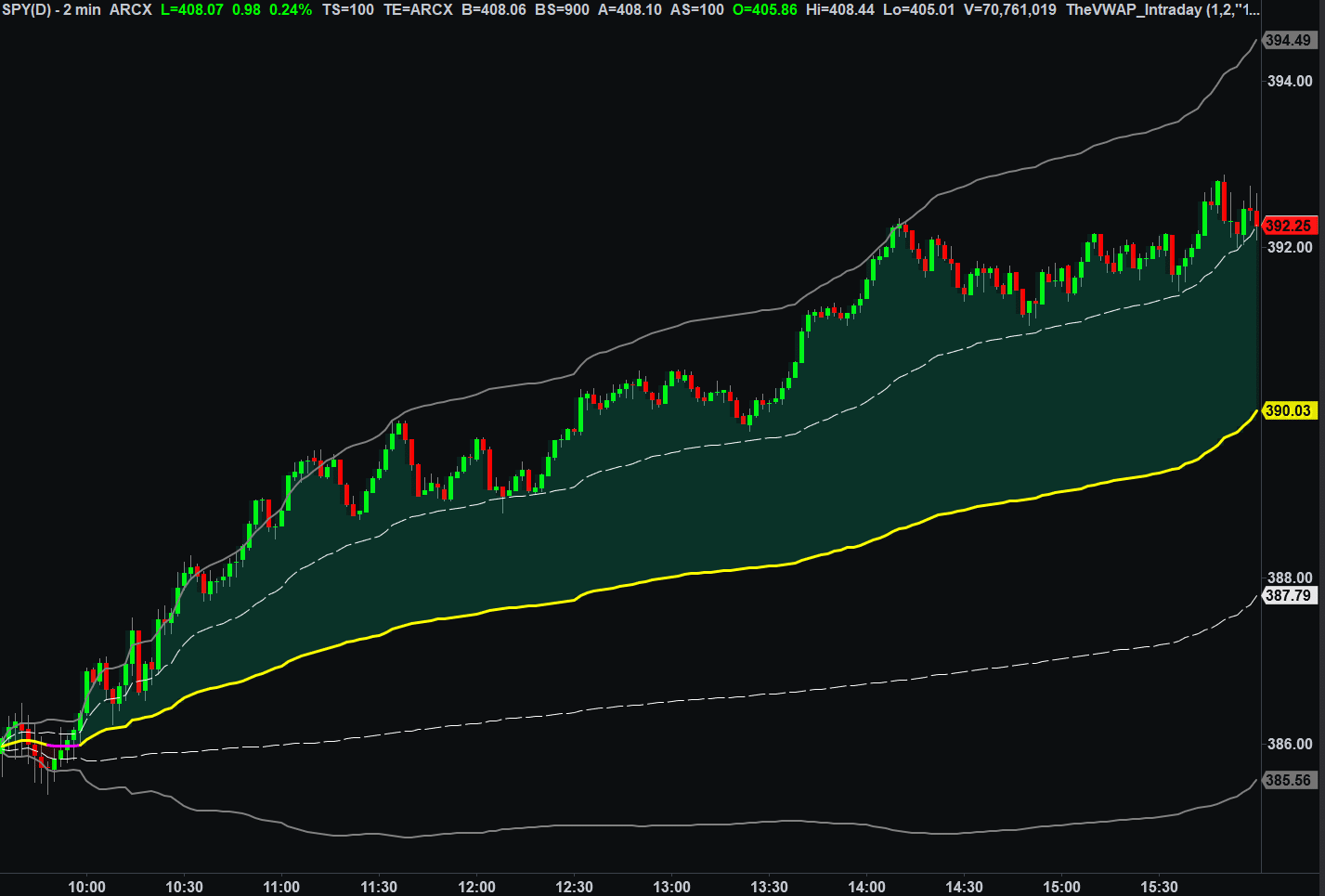Click the 386.00 price axis label
1325x896 pixels.
(x=1290, y=744)
